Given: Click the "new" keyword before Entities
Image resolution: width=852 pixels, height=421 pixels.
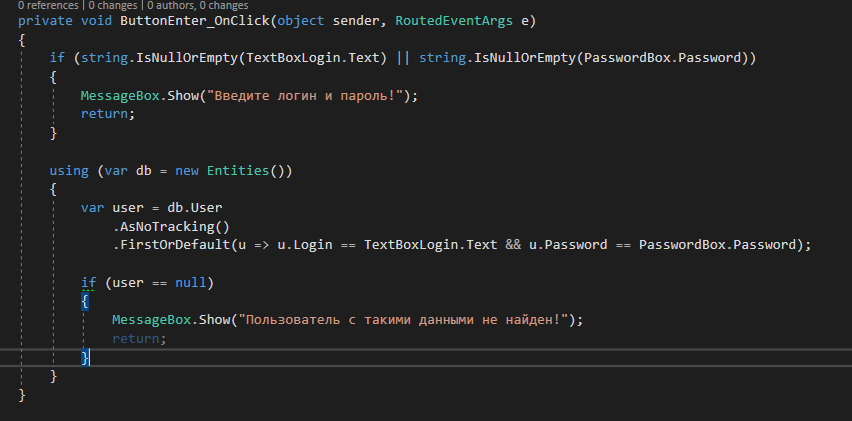Looking at the screenshot, I should 186,171.
